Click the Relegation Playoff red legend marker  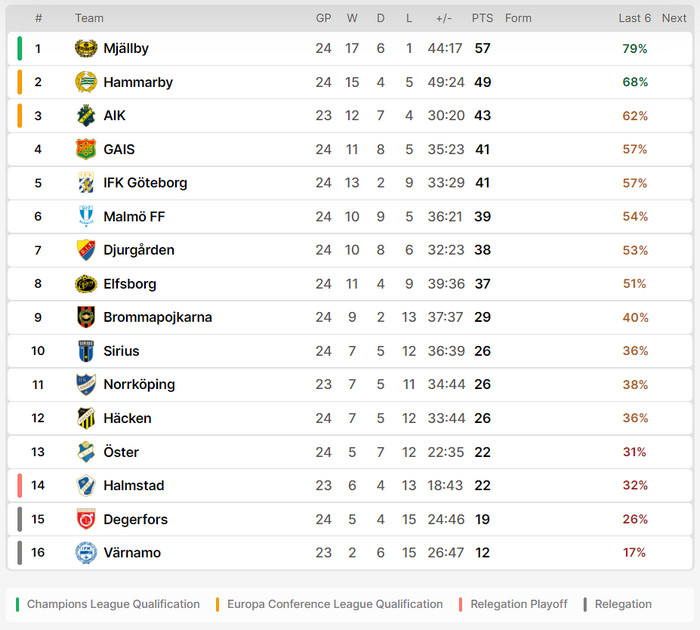[461, 604]
